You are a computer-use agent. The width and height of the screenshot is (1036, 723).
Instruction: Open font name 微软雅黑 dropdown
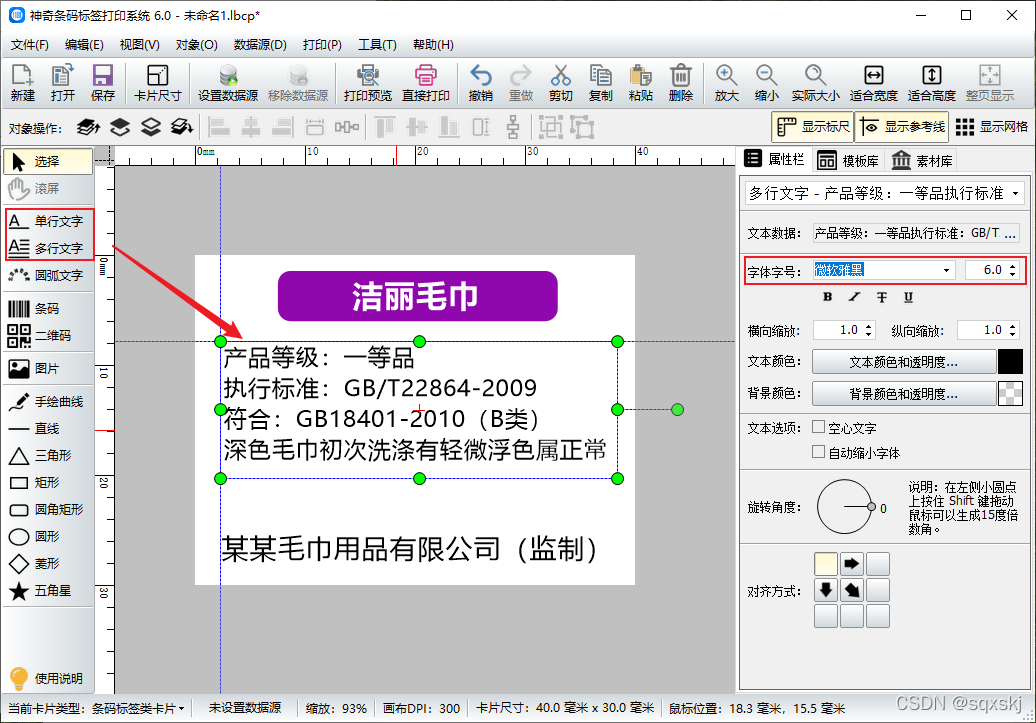point(946,270)
